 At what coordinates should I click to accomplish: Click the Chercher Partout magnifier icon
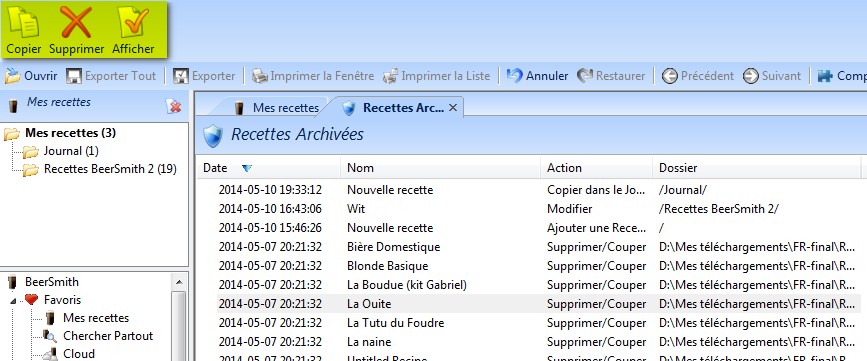50,336
